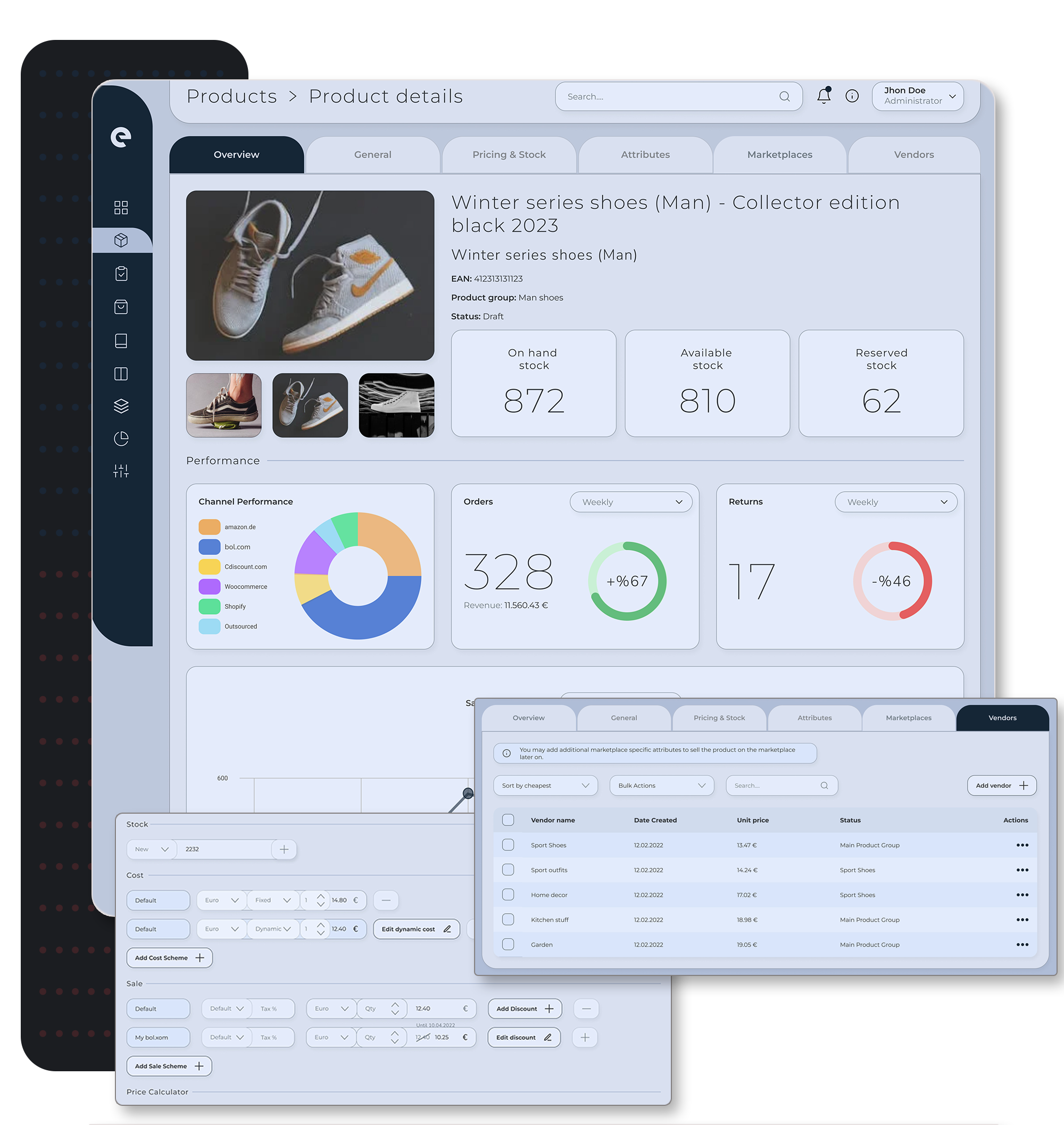Open the Returns Weekly period dropdown

pos(895,502)
